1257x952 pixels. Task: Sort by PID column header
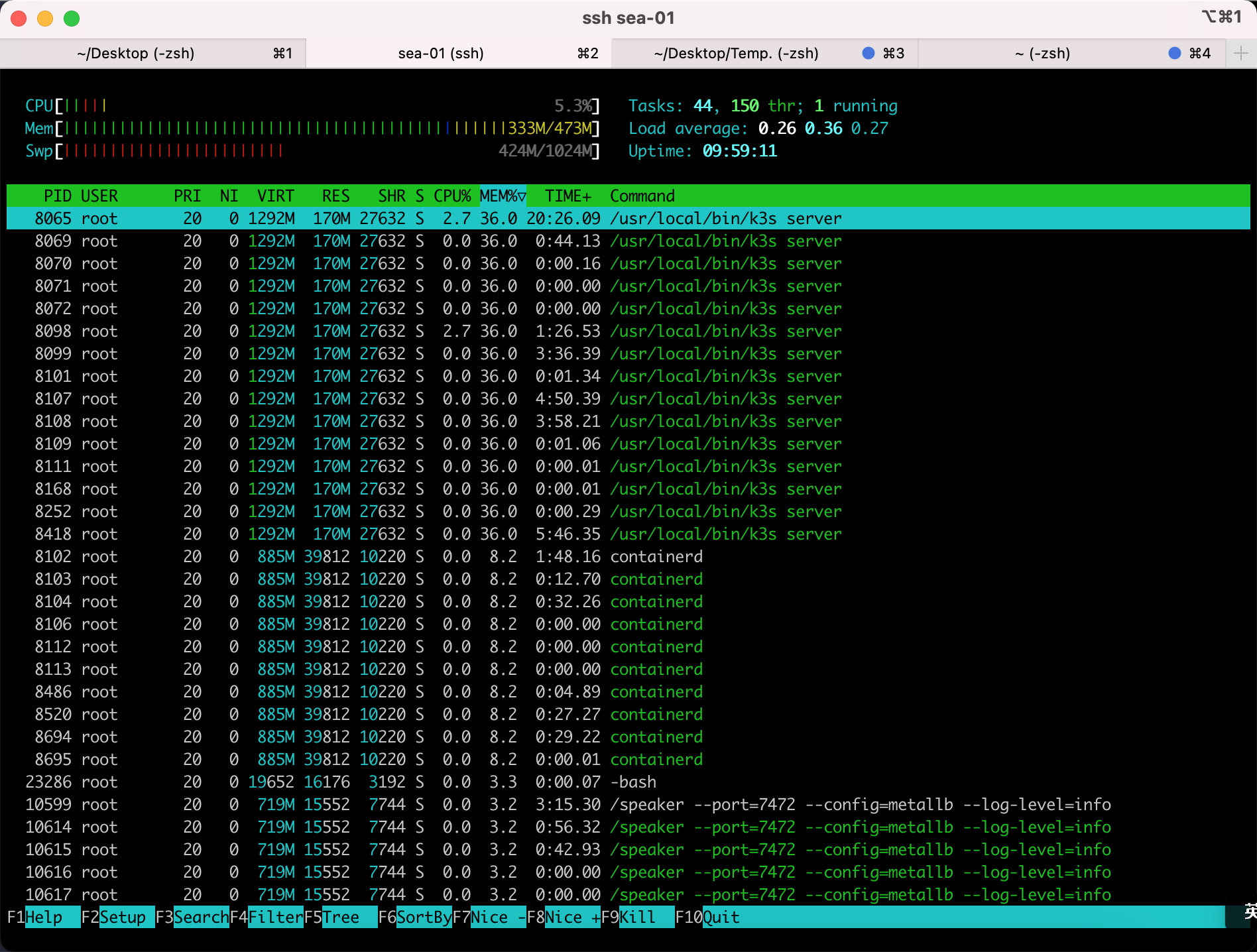click(57, 196)
